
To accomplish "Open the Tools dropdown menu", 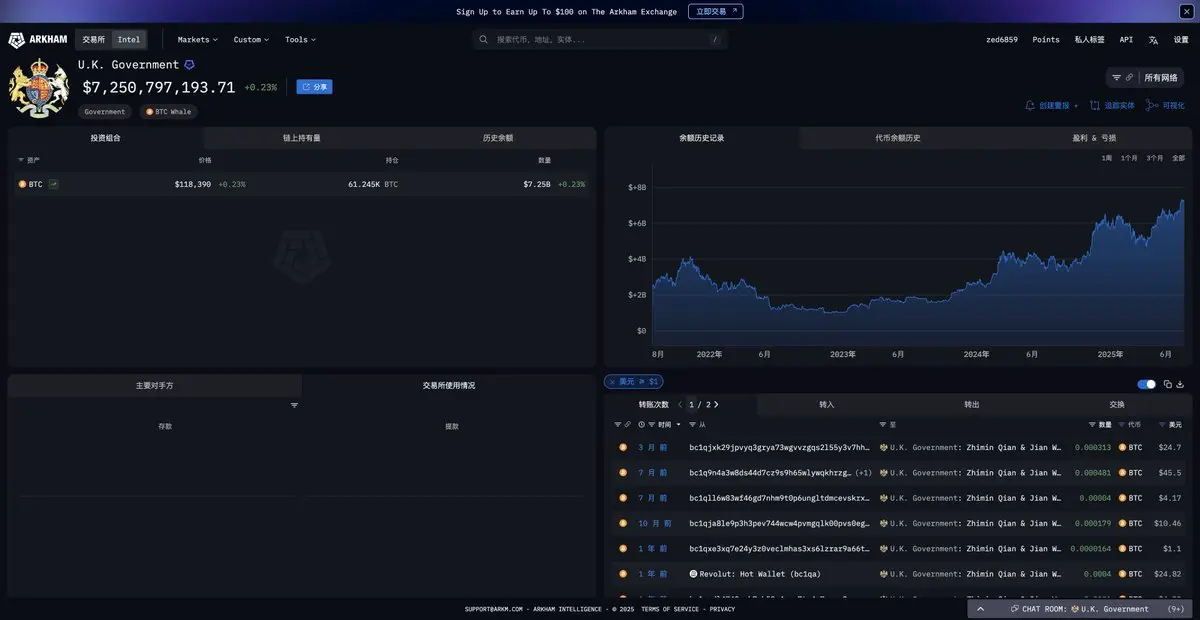I will (x=300, y=40).
